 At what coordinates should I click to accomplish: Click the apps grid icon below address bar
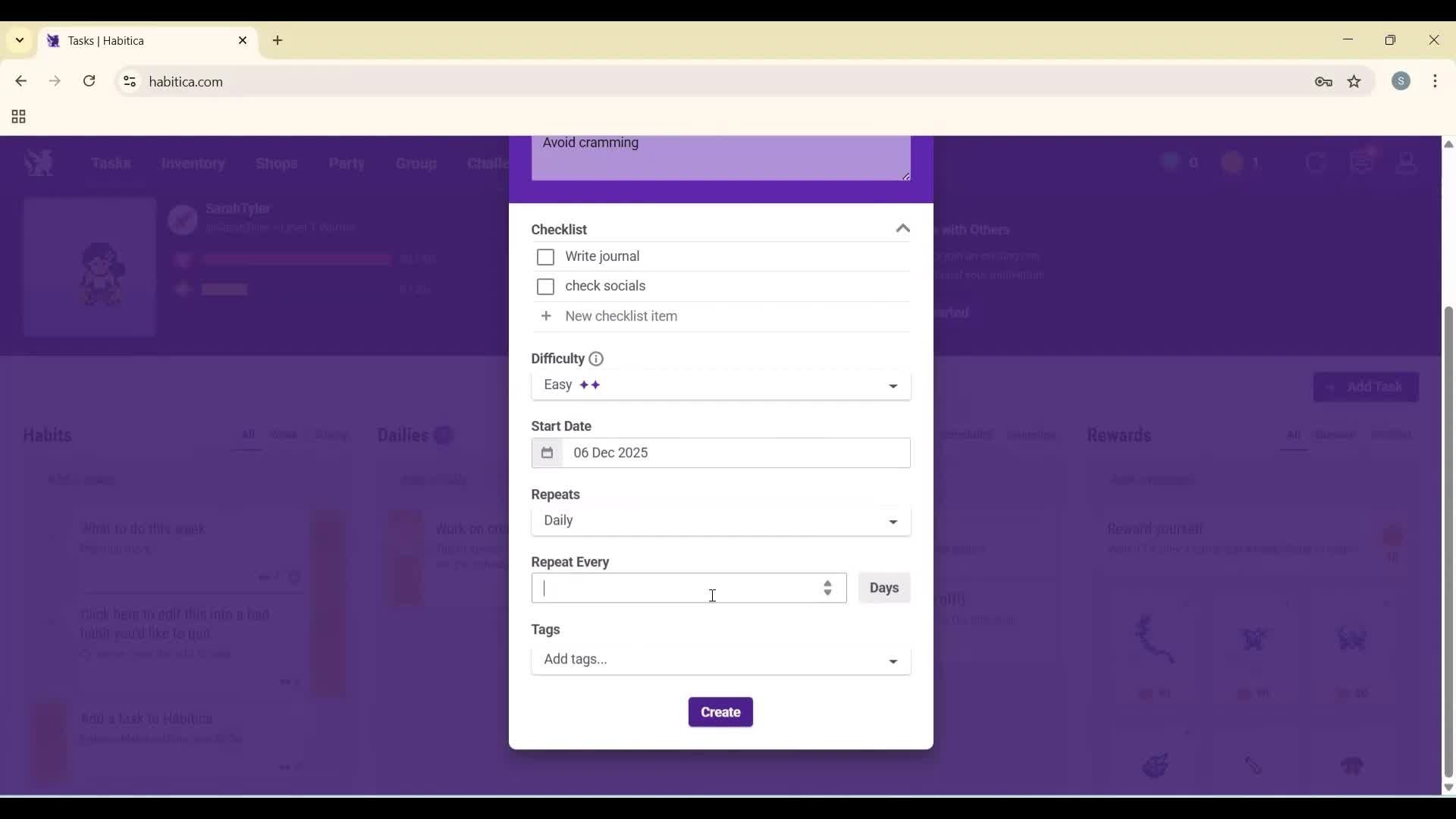pos(17,117)
